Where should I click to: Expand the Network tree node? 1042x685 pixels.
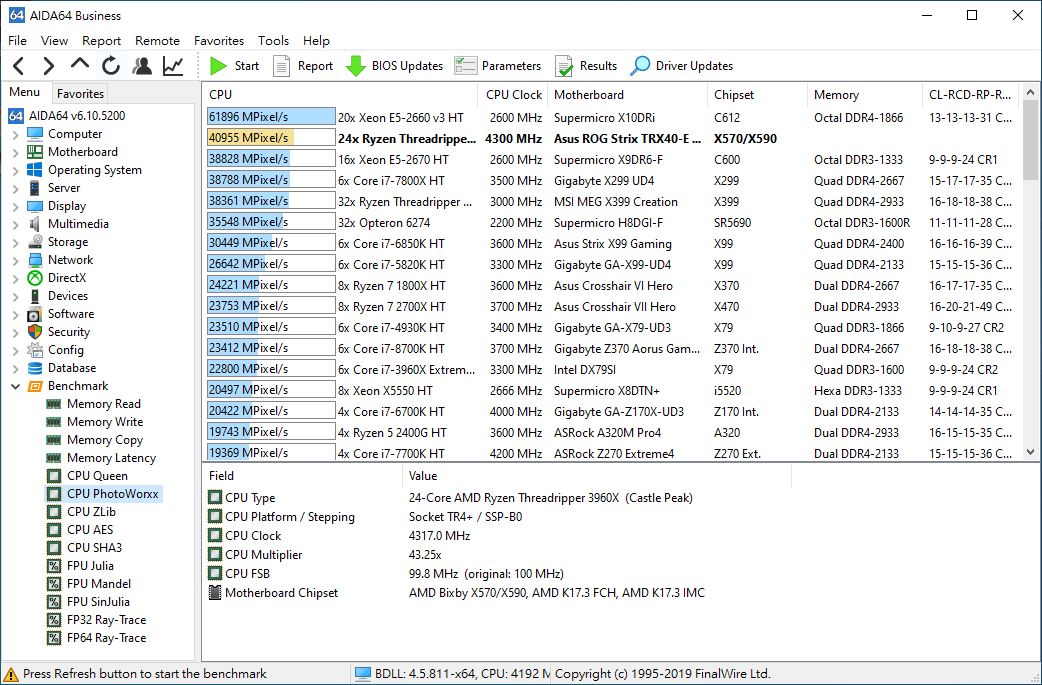pos(15,260)
